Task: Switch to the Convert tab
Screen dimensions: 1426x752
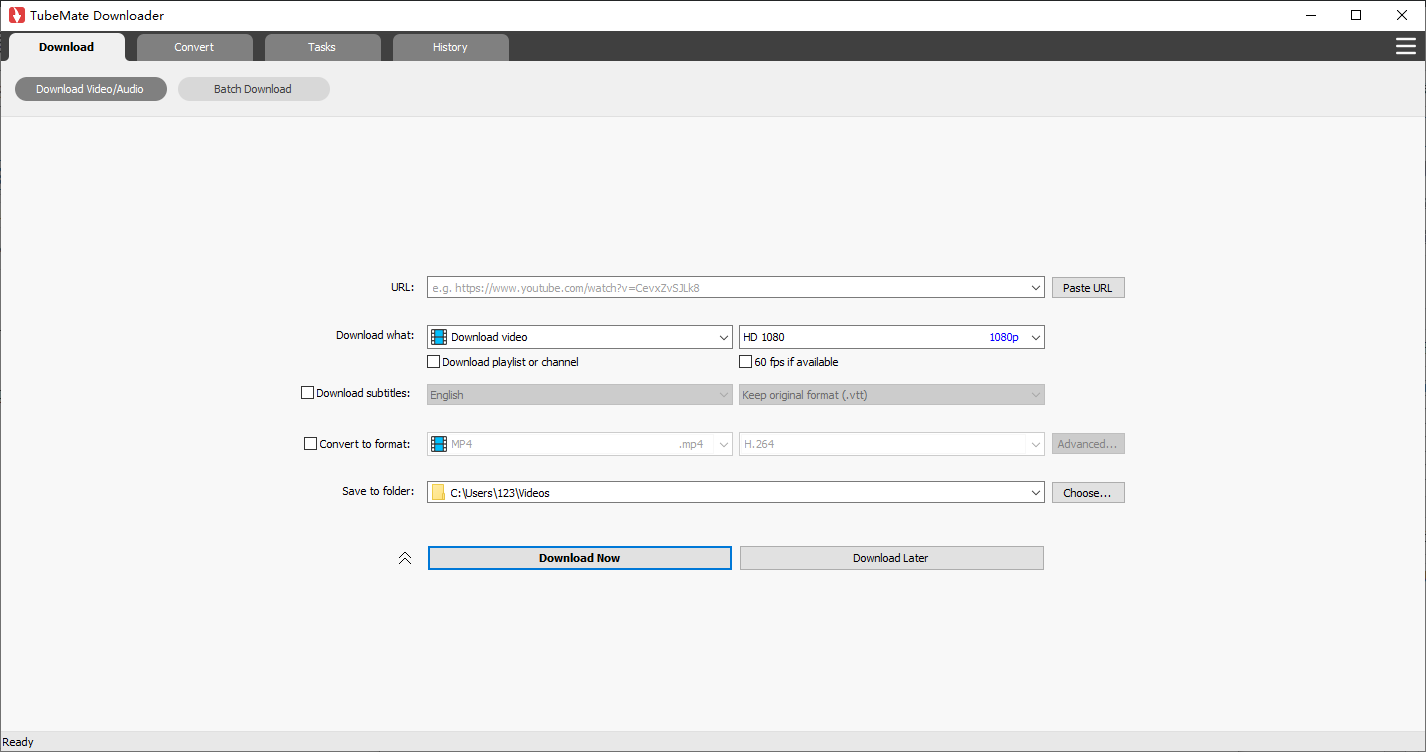Action: pos(194,47)
